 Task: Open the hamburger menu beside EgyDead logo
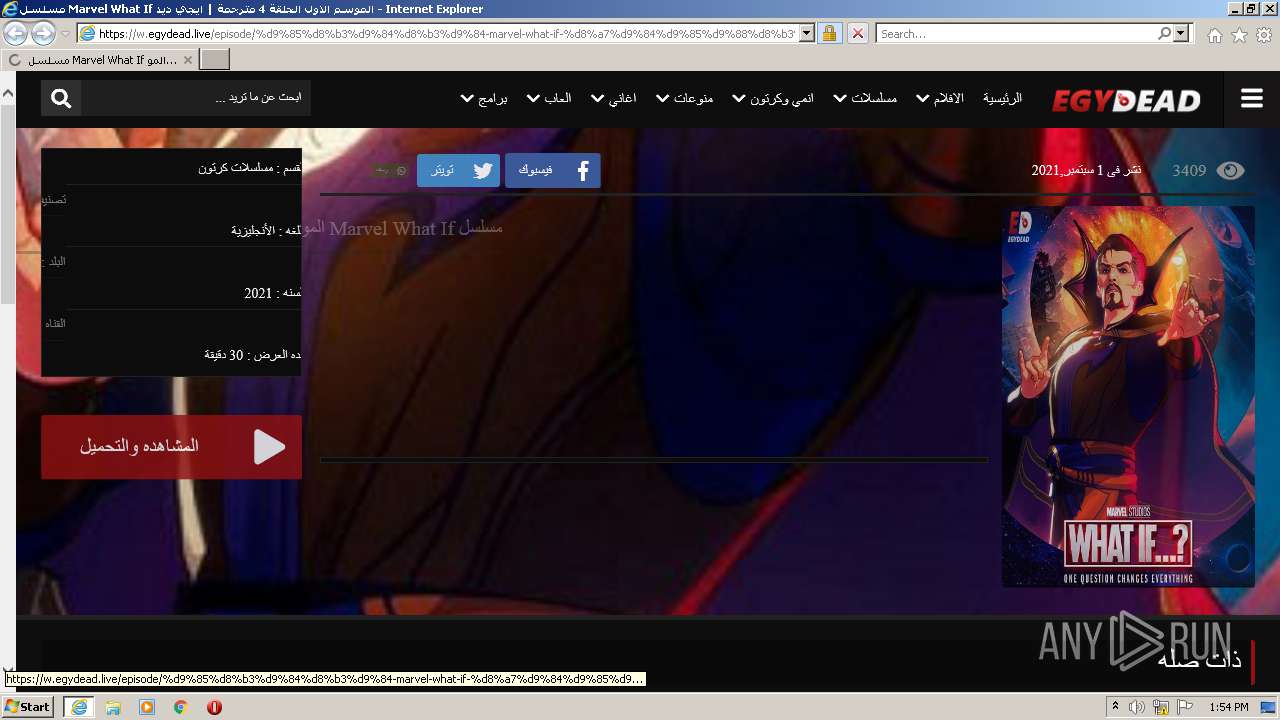[1251, 98]
